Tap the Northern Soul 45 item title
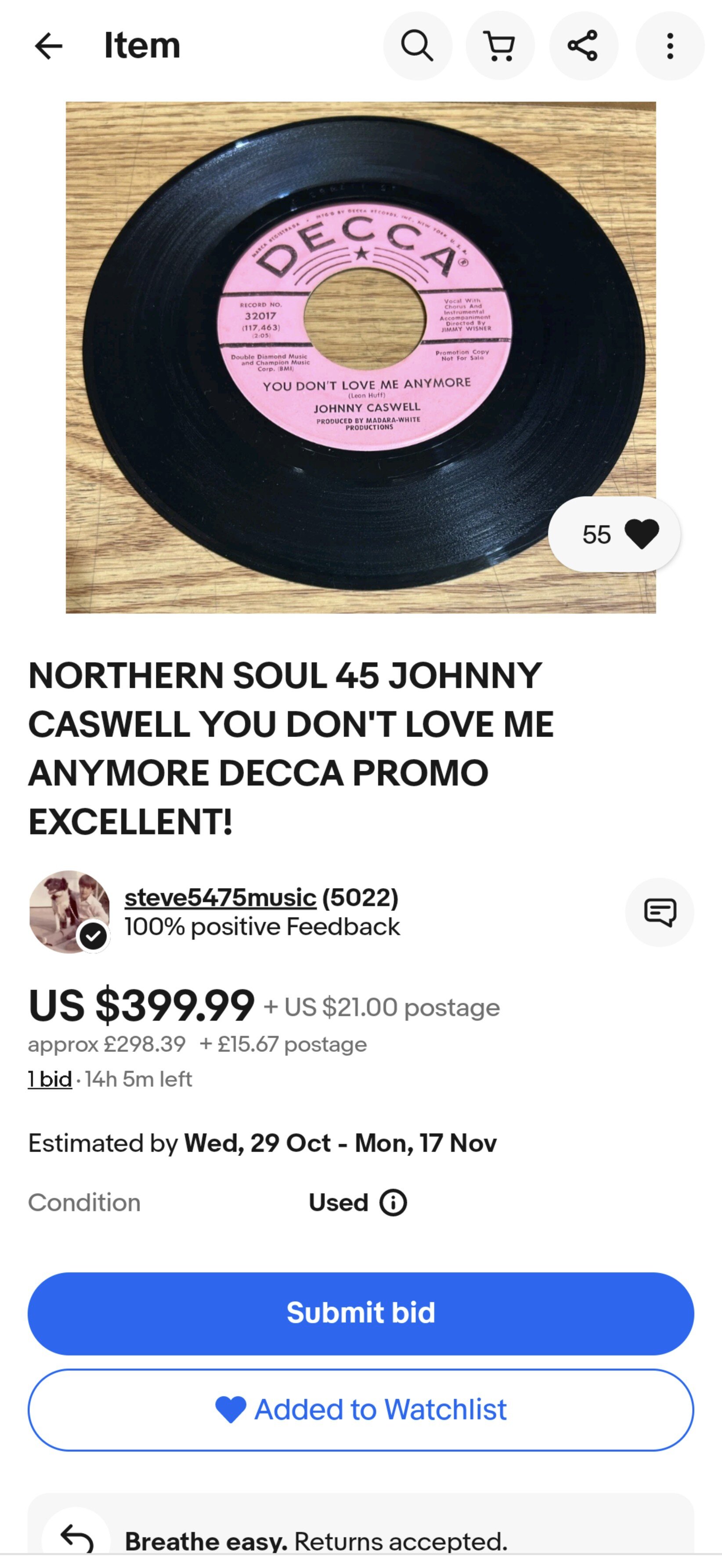722x1568 pixels. pyautogui.click(x=291, y=749)
